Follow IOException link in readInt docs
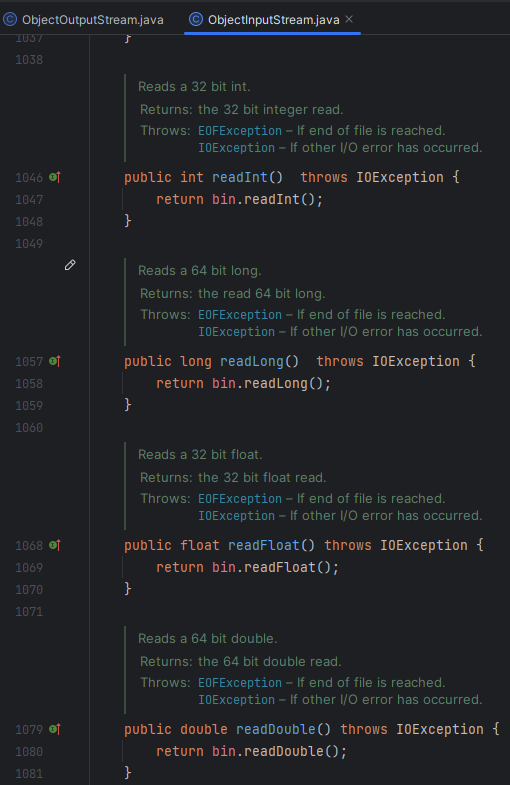This screenshot has height=785, width=510. [x=236, y=148]
